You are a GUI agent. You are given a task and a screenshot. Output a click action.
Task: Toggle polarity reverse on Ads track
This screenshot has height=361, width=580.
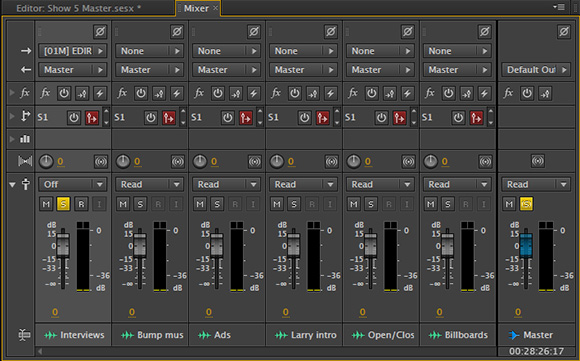pyautogui.click(x=254, y=32)
